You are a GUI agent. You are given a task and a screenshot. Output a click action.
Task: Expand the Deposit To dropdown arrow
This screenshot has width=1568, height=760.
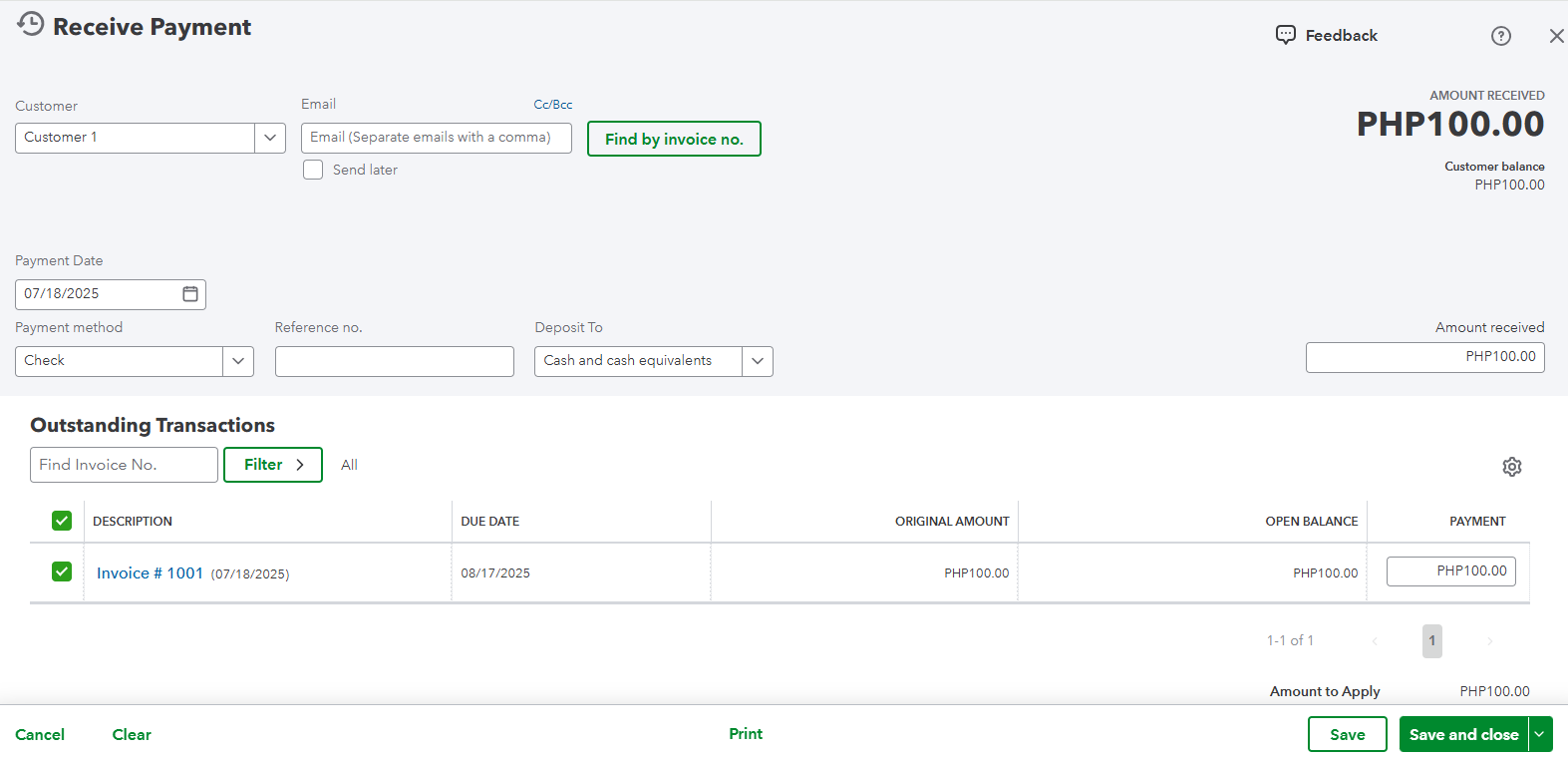click(x=758, y=361)
